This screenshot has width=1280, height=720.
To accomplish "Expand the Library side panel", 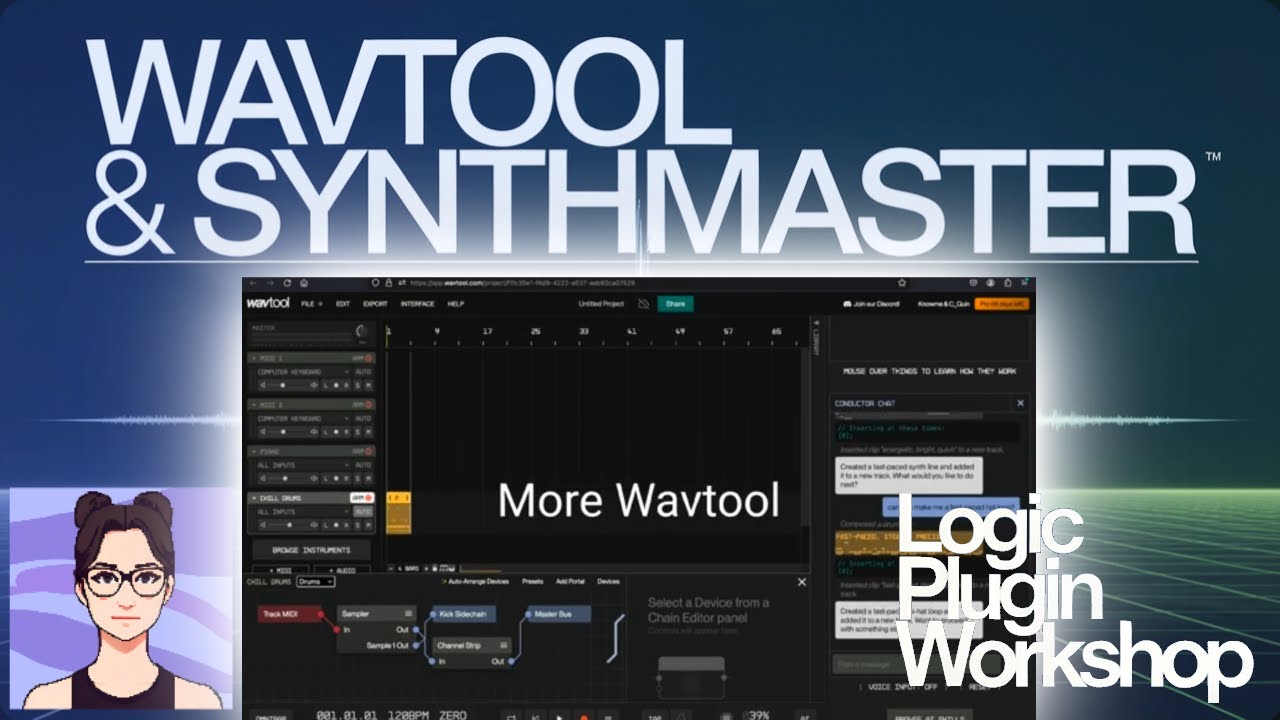I will [x=816, y=337].
